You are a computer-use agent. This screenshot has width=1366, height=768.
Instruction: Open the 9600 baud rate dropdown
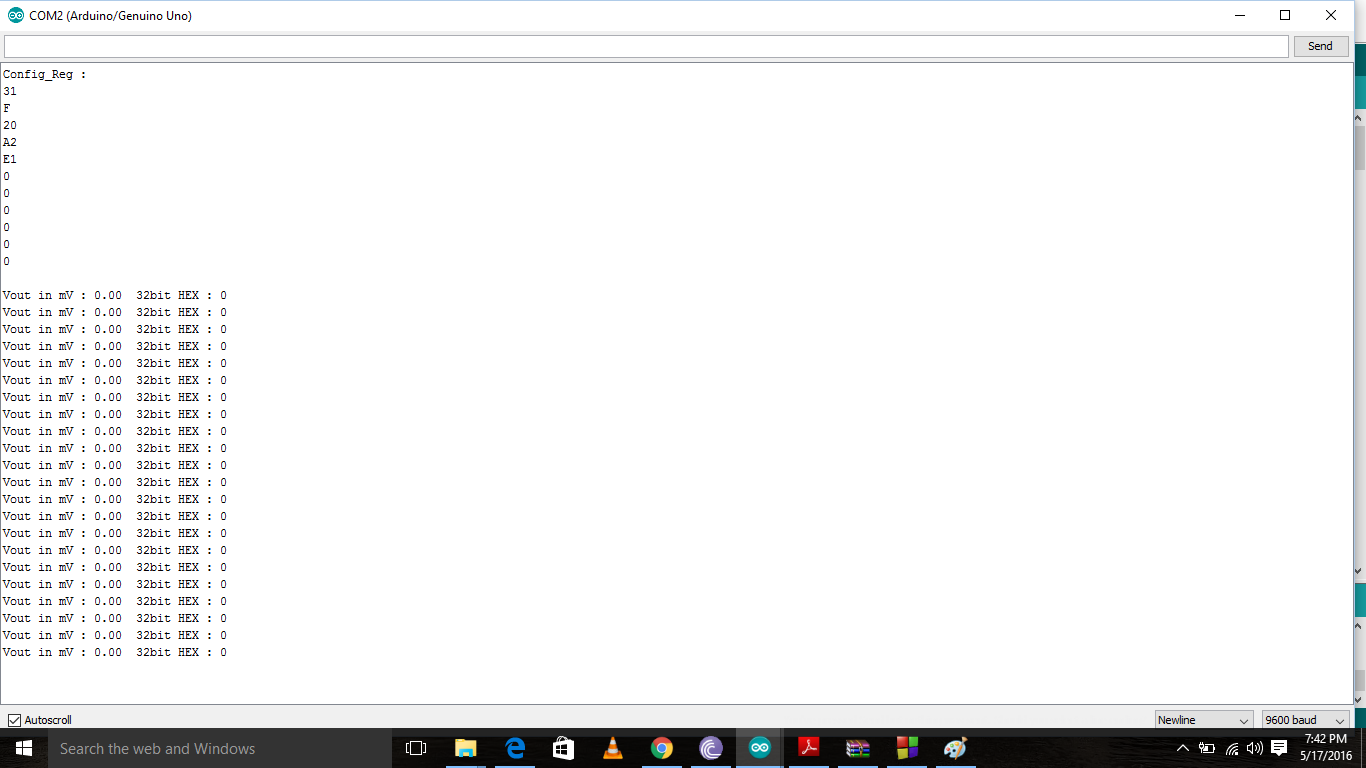(x=1306, y=720)
